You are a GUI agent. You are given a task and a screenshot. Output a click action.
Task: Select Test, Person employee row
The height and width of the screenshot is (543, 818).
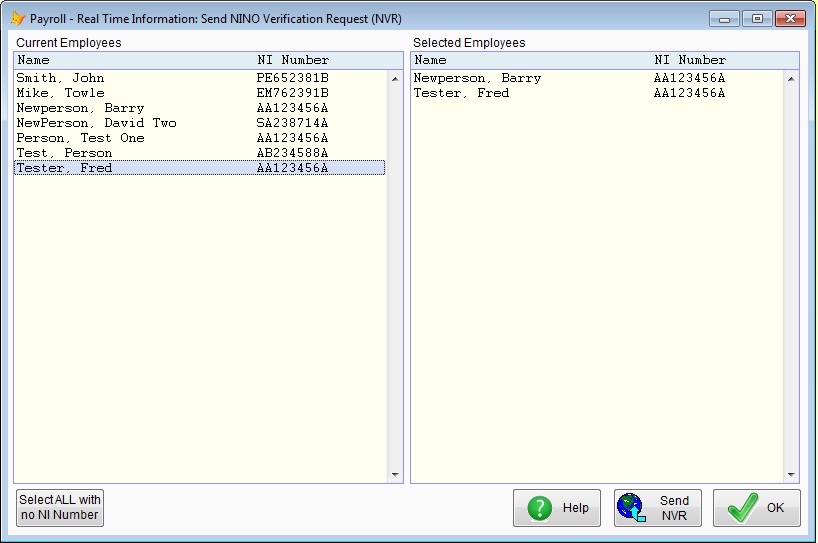point(199,153)
